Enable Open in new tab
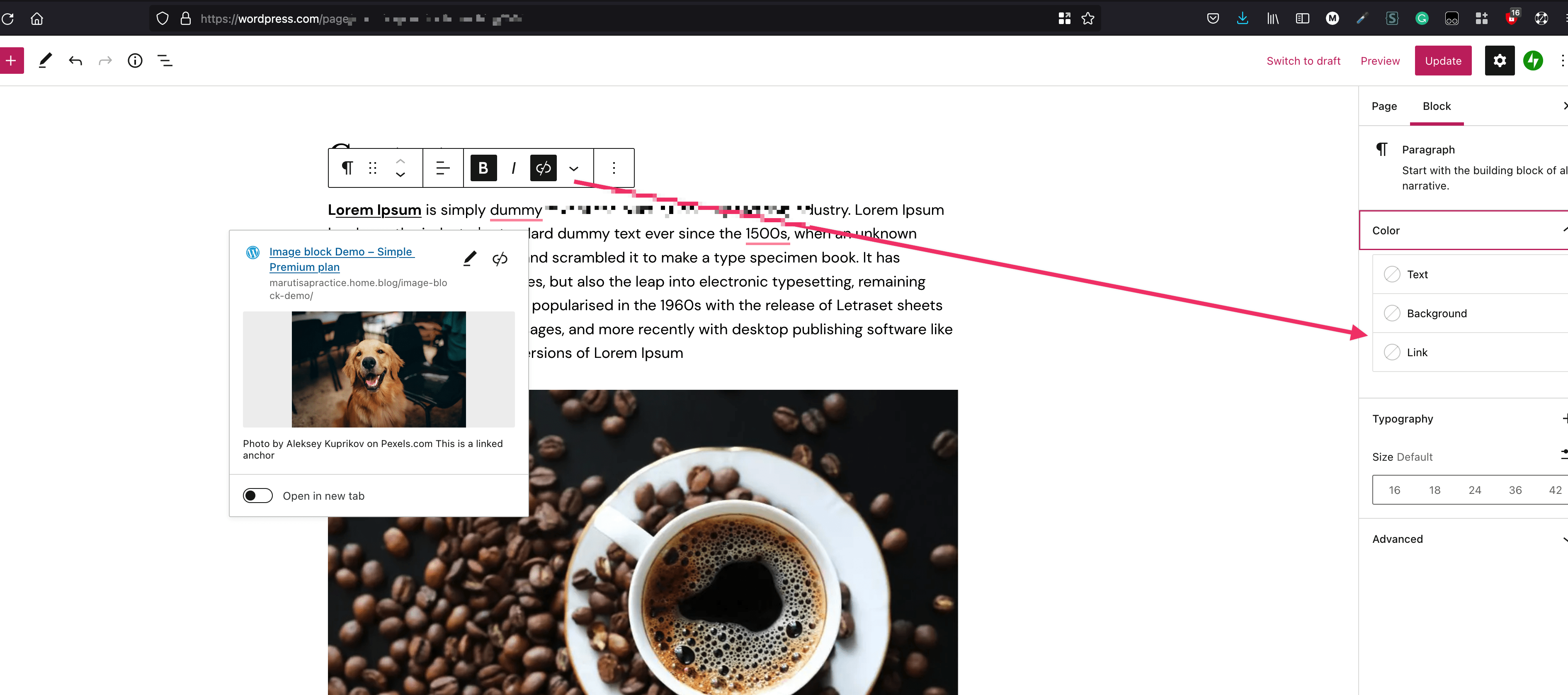The height and width of the screenshot is (695, 1568). coord(257,496)
